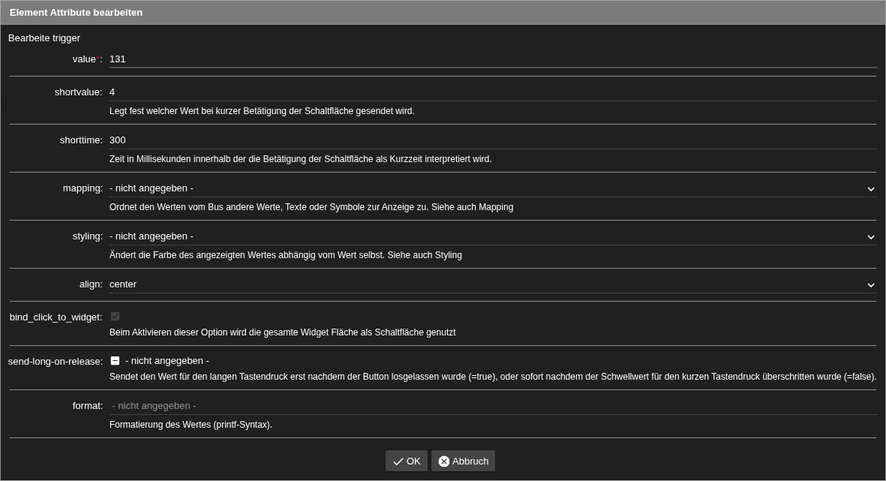Click the 'Formatierung des Wertes (printf-Syntax).' text

(x=190, y=424)
